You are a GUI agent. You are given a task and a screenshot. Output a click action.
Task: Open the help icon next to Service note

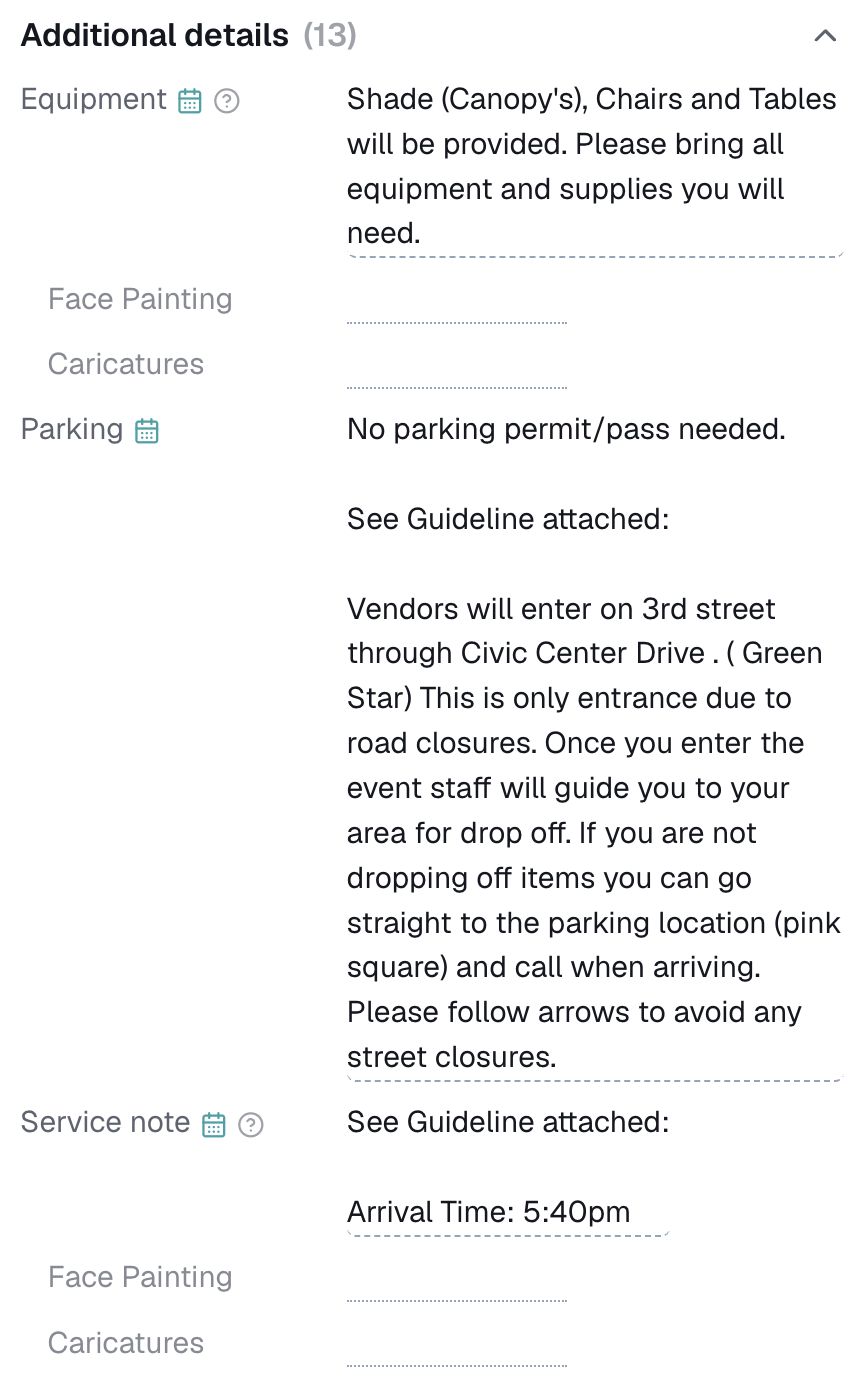251,1124
